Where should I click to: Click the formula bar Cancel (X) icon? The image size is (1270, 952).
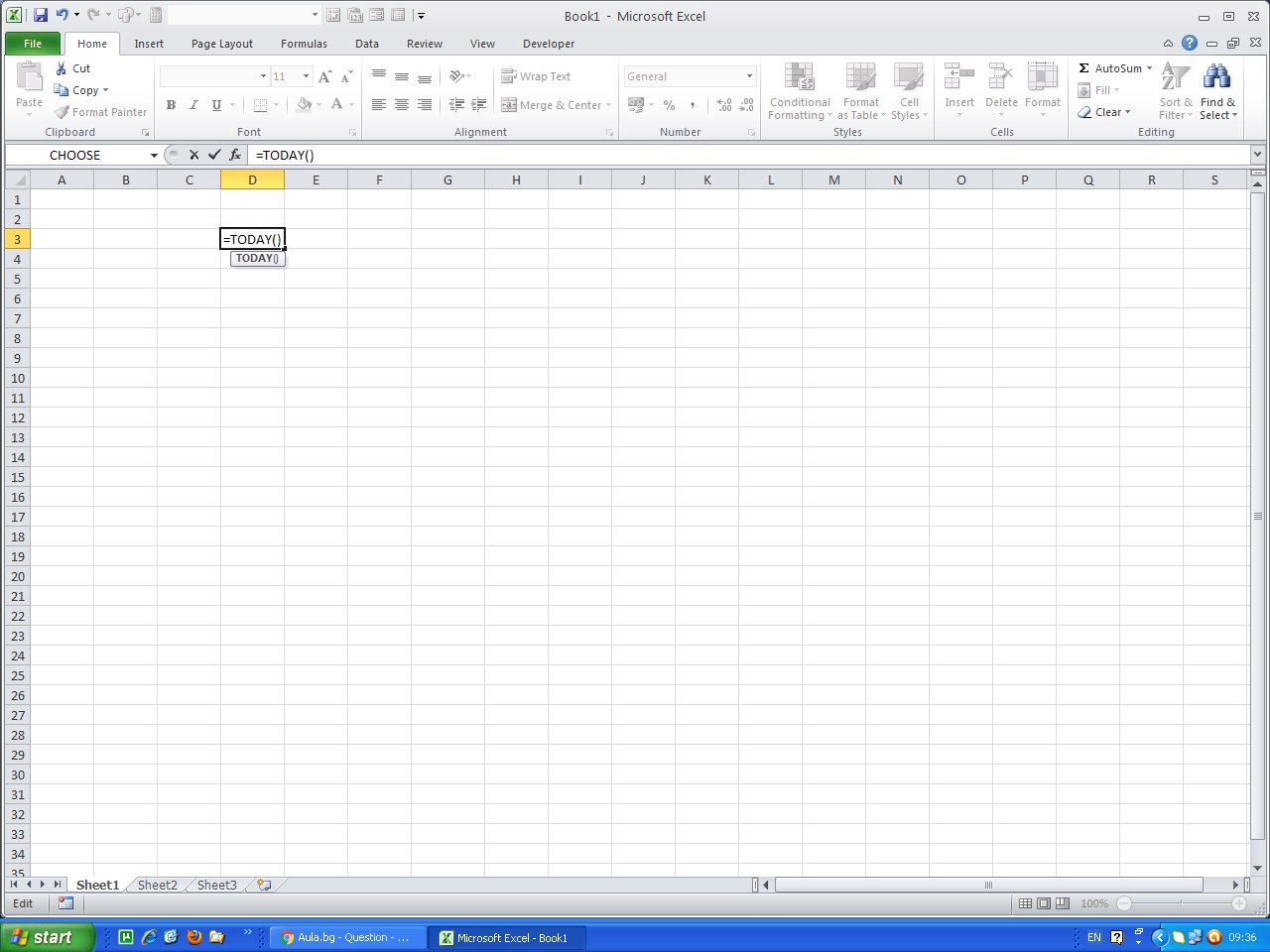(193, 155)
